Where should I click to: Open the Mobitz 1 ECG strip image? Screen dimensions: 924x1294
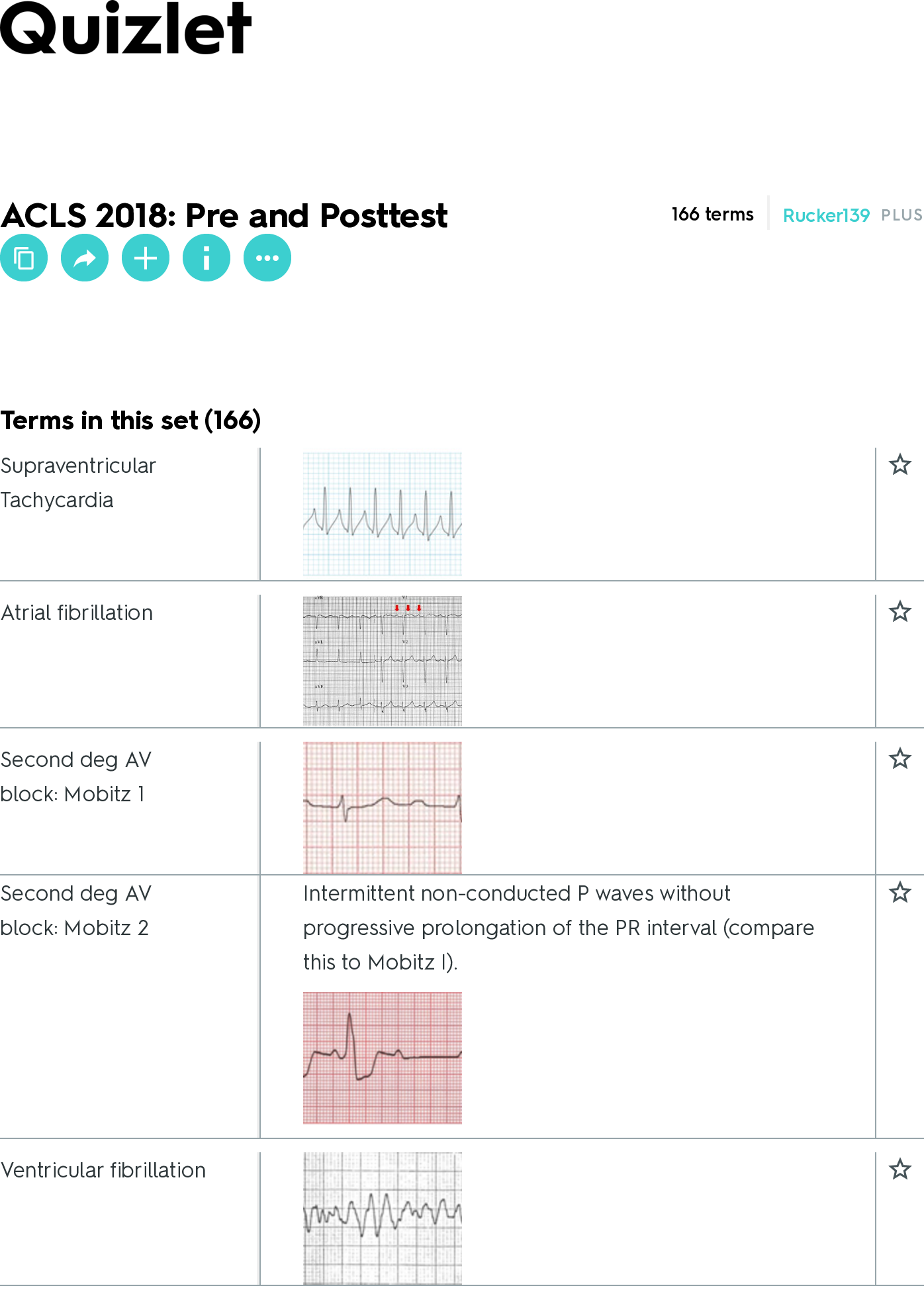383,807
